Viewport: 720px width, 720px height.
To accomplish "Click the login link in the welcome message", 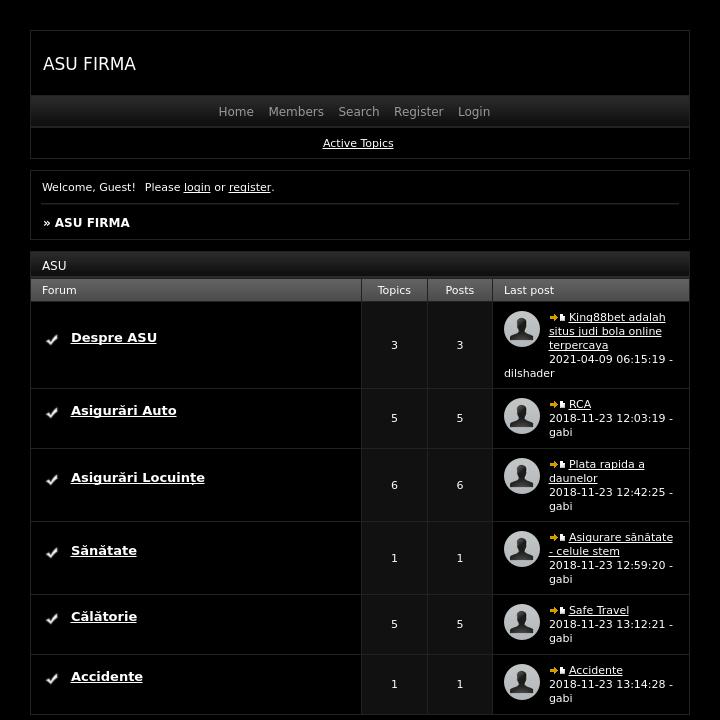I will pos(197,188).
